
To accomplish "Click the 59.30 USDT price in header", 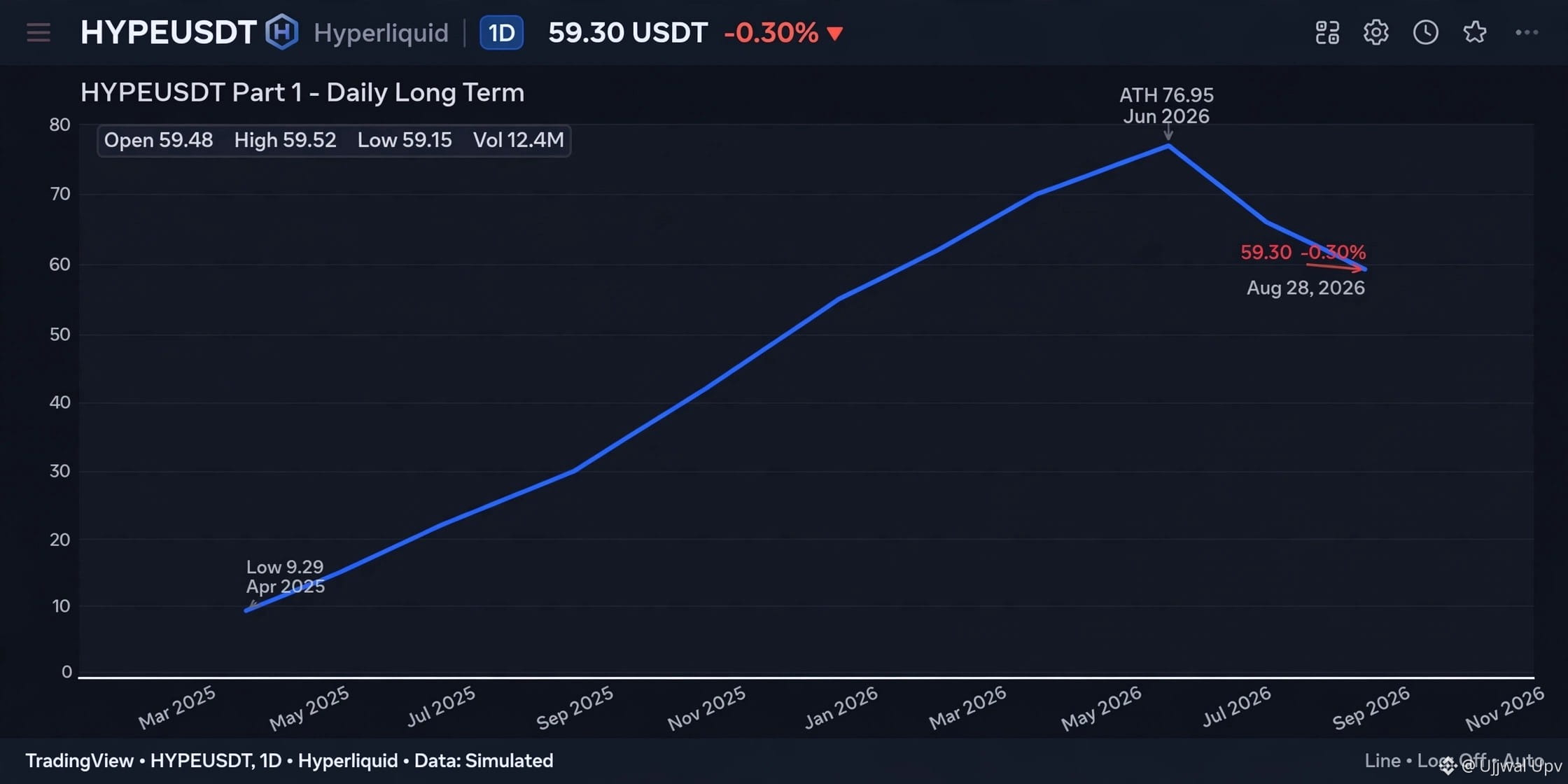I will pos(628,32).
